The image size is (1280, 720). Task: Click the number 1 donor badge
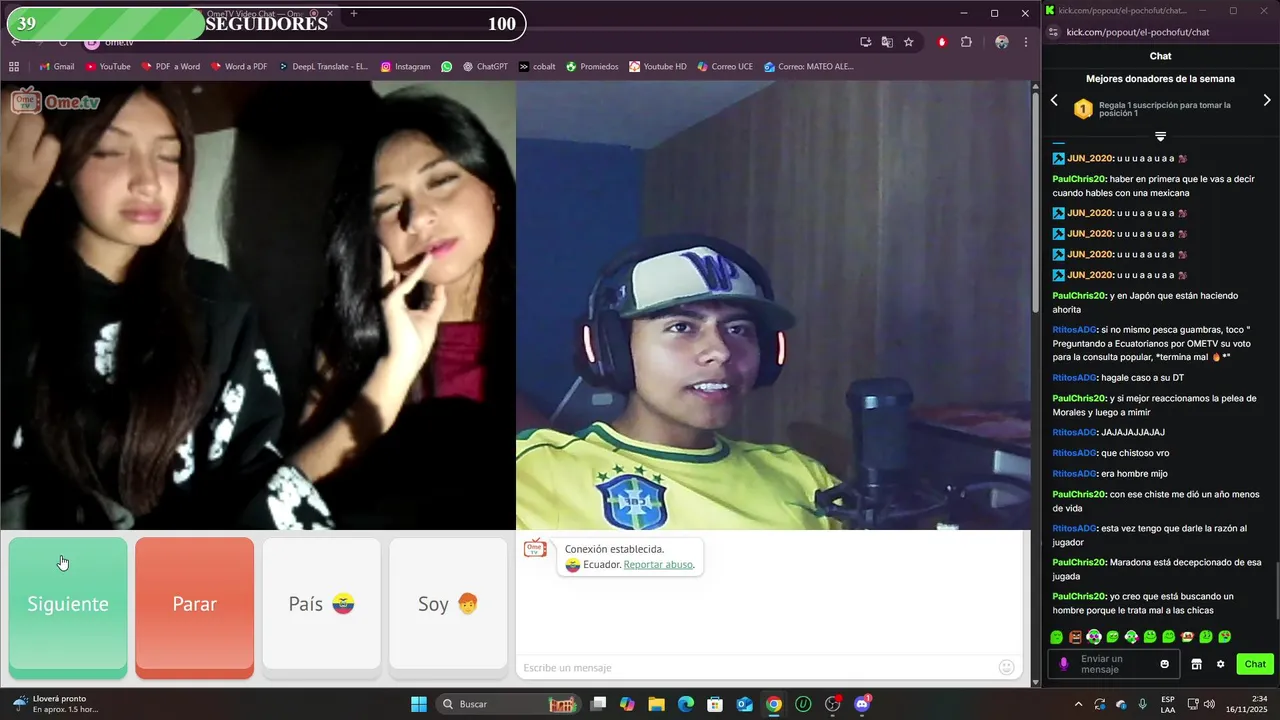pyautogui.click(x=1083, y=109)
